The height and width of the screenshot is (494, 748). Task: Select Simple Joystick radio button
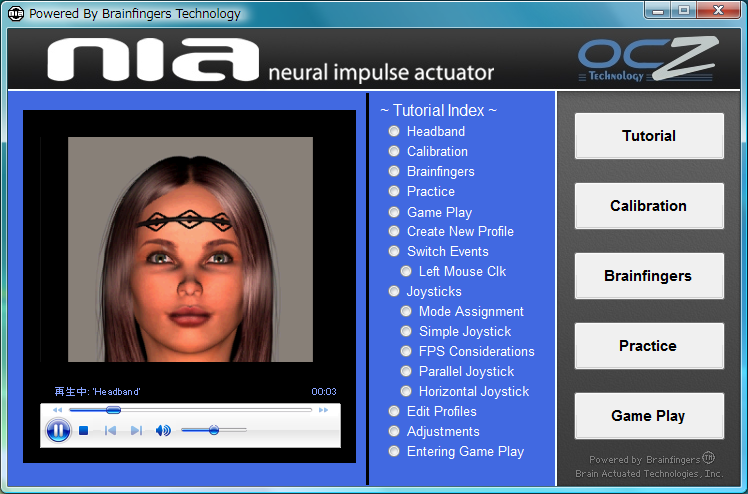pyautogui.click(x=406, y=331)
